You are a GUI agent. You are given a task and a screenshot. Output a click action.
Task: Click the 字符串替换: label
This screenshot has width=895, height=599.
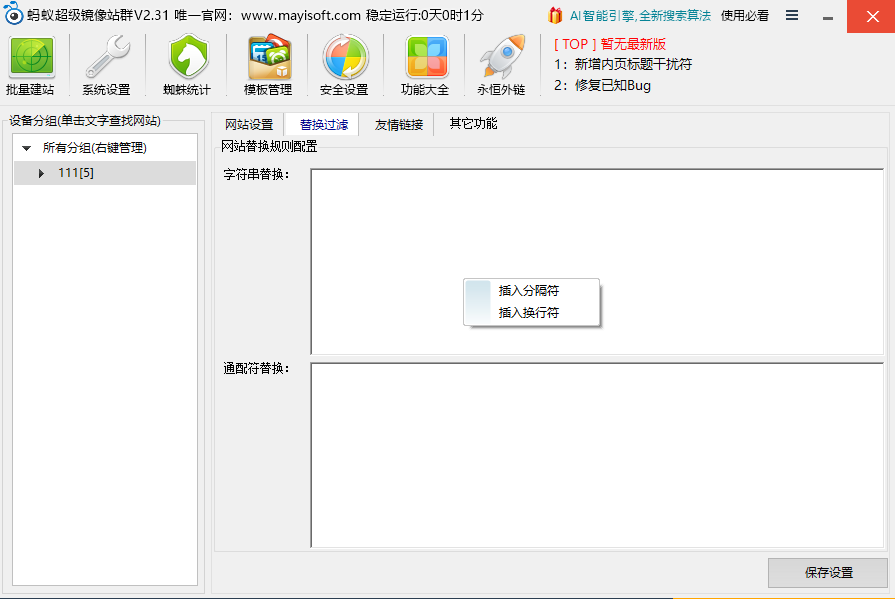tap(256, 175)
